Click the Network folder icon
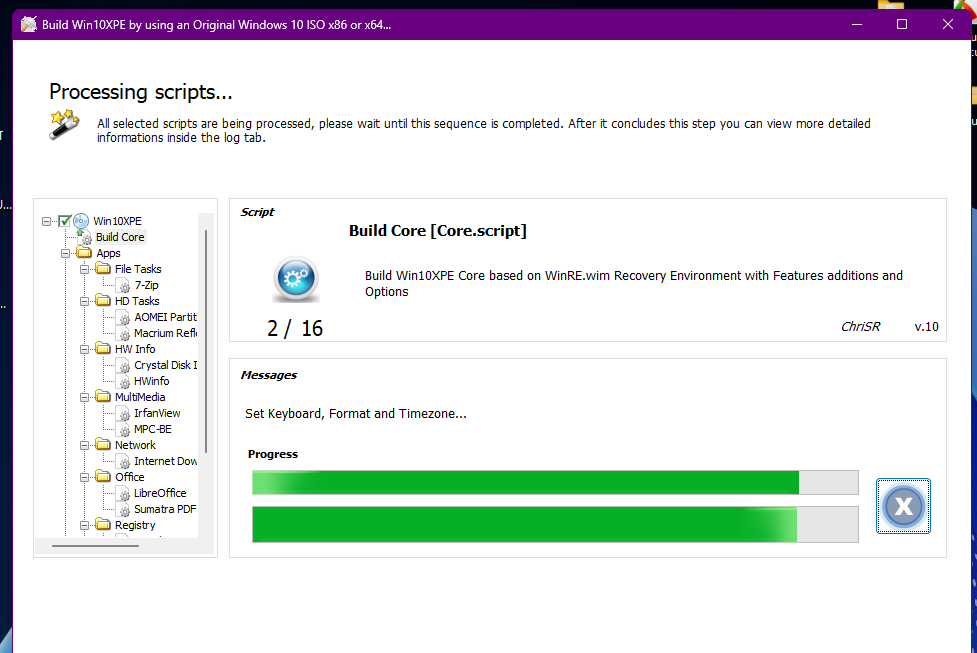This screenshot has height=653, width=977. (103, 444)
